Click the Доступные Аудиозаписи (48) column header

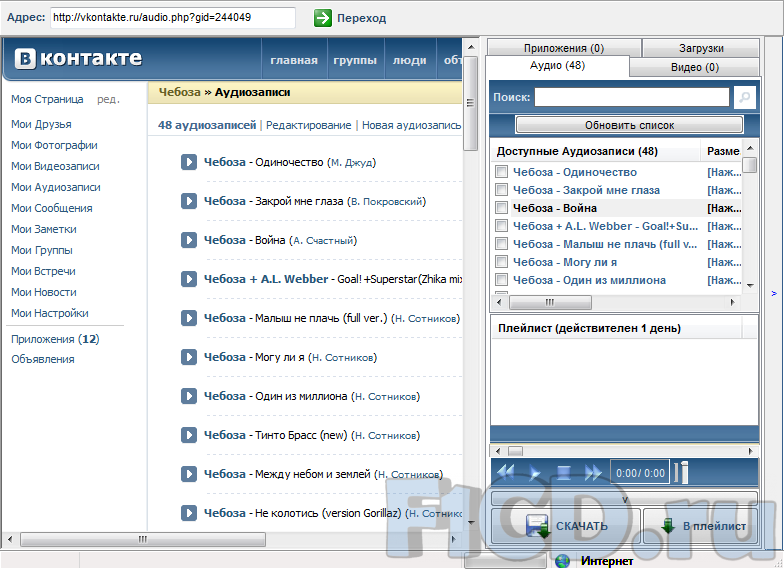[x=596, y=151]
